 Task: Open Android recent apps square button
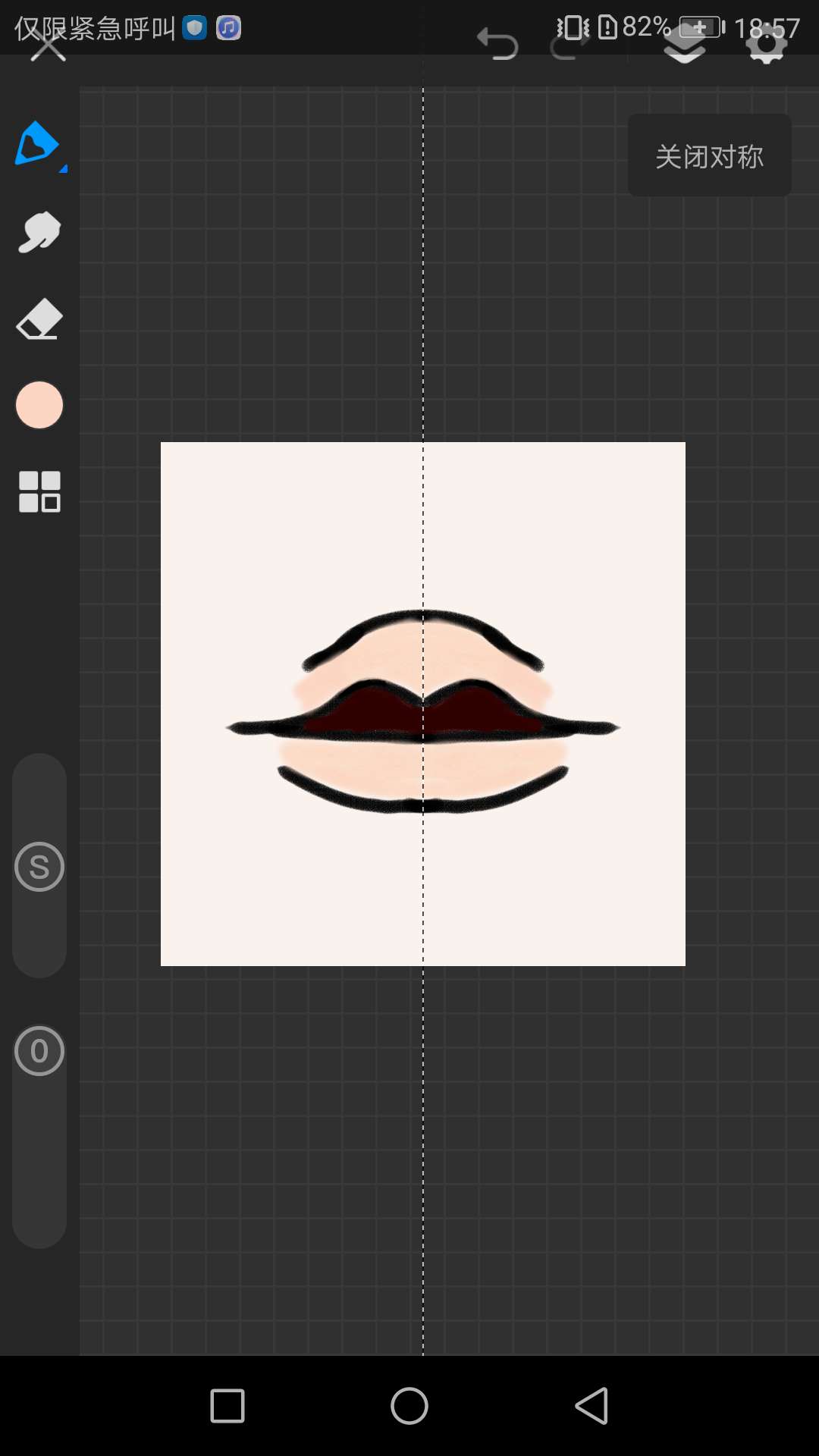227,1406
